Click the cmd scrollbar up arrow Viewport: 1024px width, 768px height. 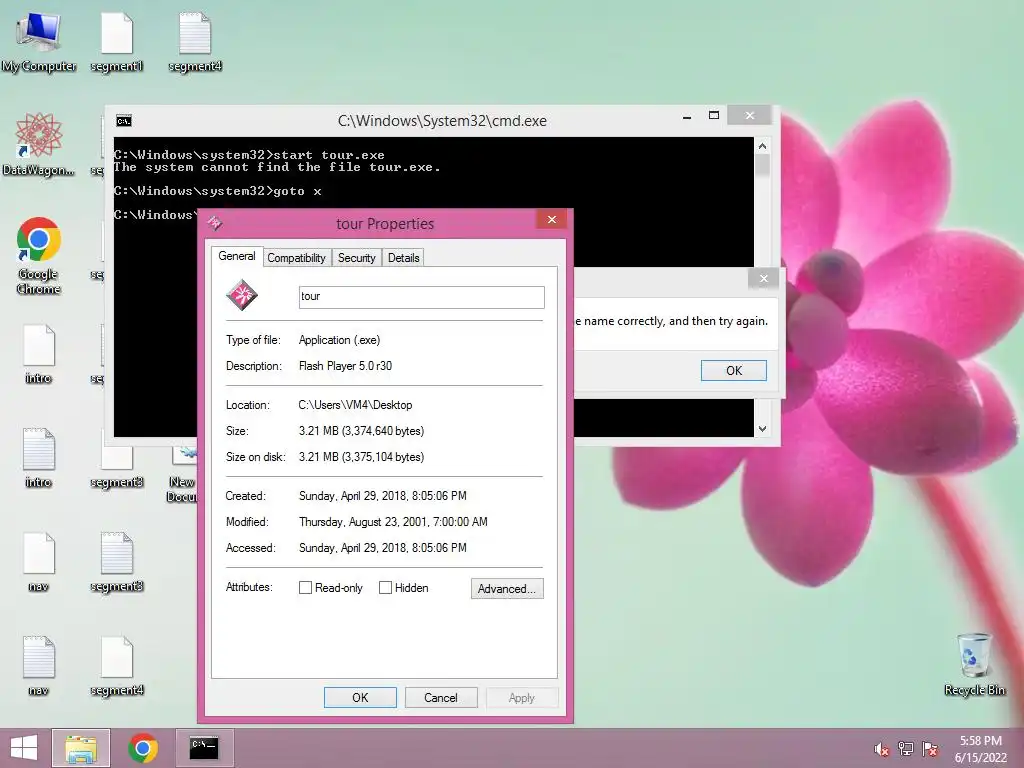pyautogui.click(x=762, y=146)
